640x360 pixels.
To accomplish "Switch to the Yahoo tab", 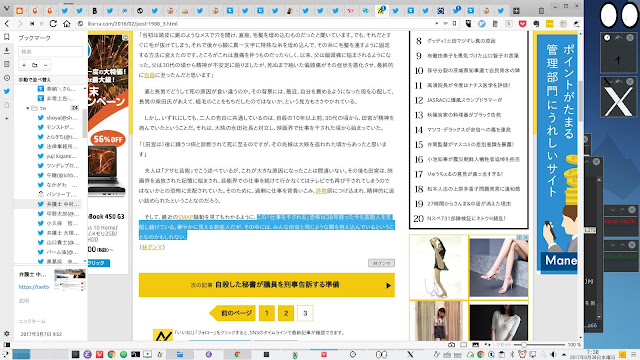I will point(350,11).
